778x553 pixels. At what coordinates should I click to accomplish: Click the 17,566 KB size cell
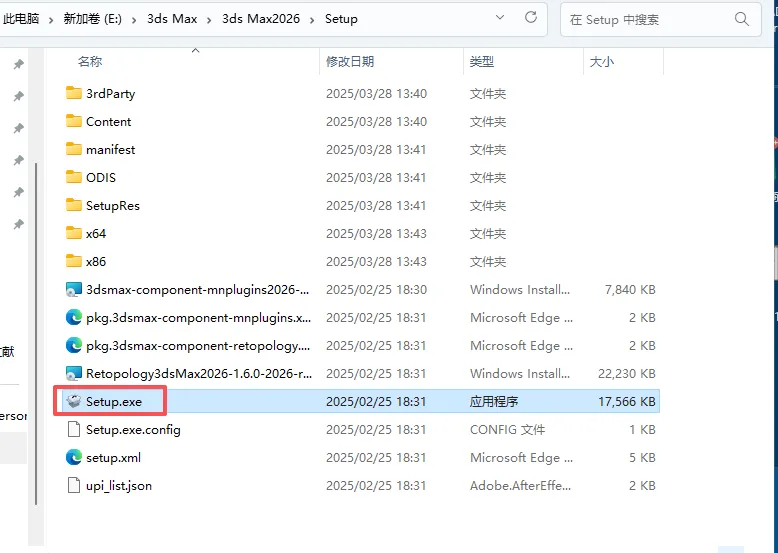click(x=627, y=401)
